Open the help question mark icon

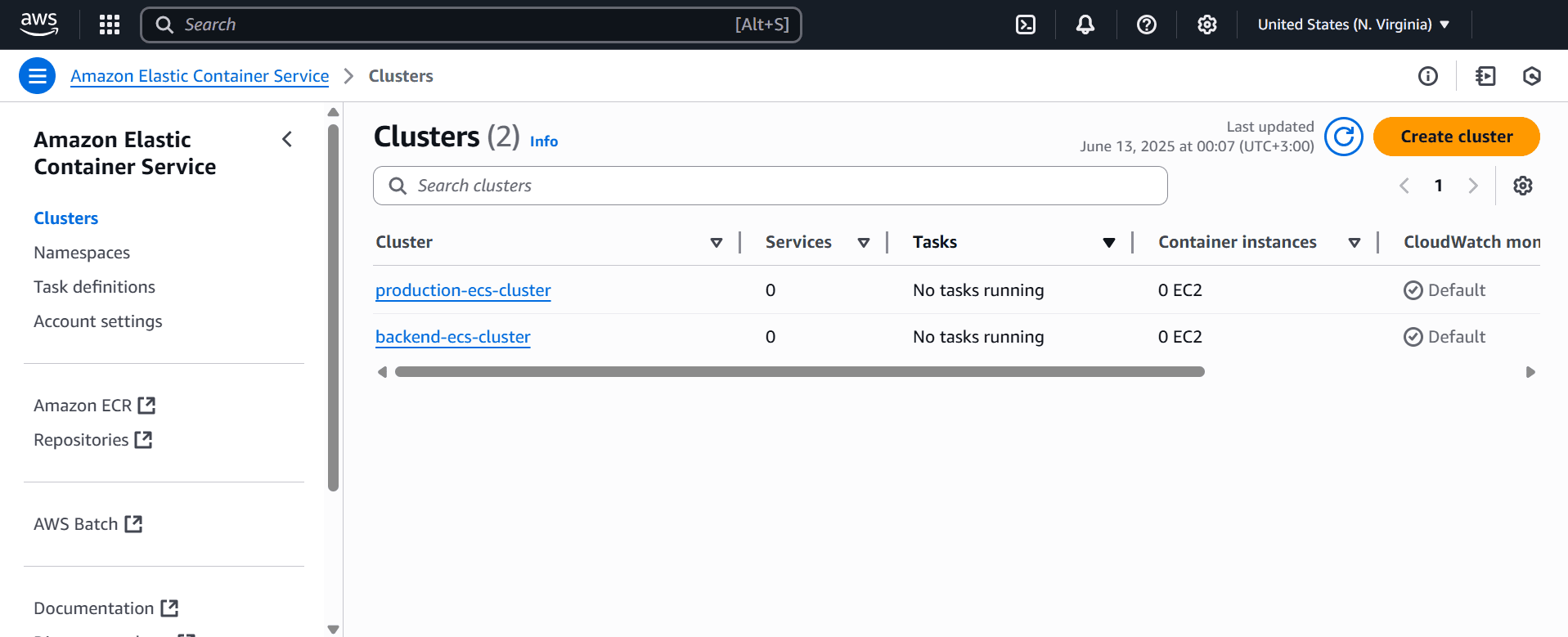[x=1147, y=25]
